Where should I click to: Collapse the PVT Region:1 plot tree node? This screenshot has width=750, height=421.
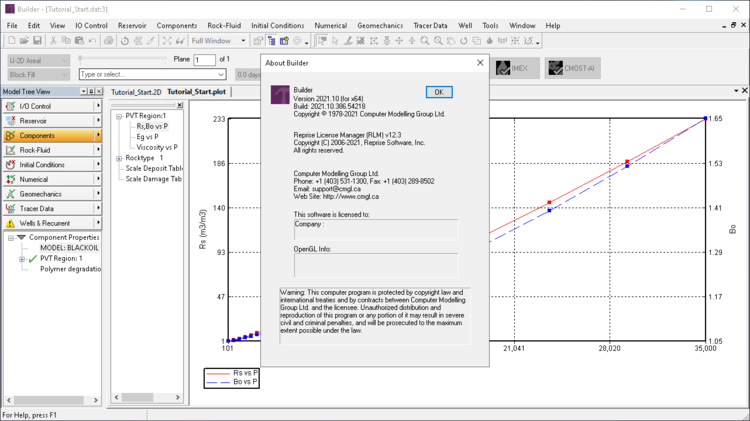119,116
